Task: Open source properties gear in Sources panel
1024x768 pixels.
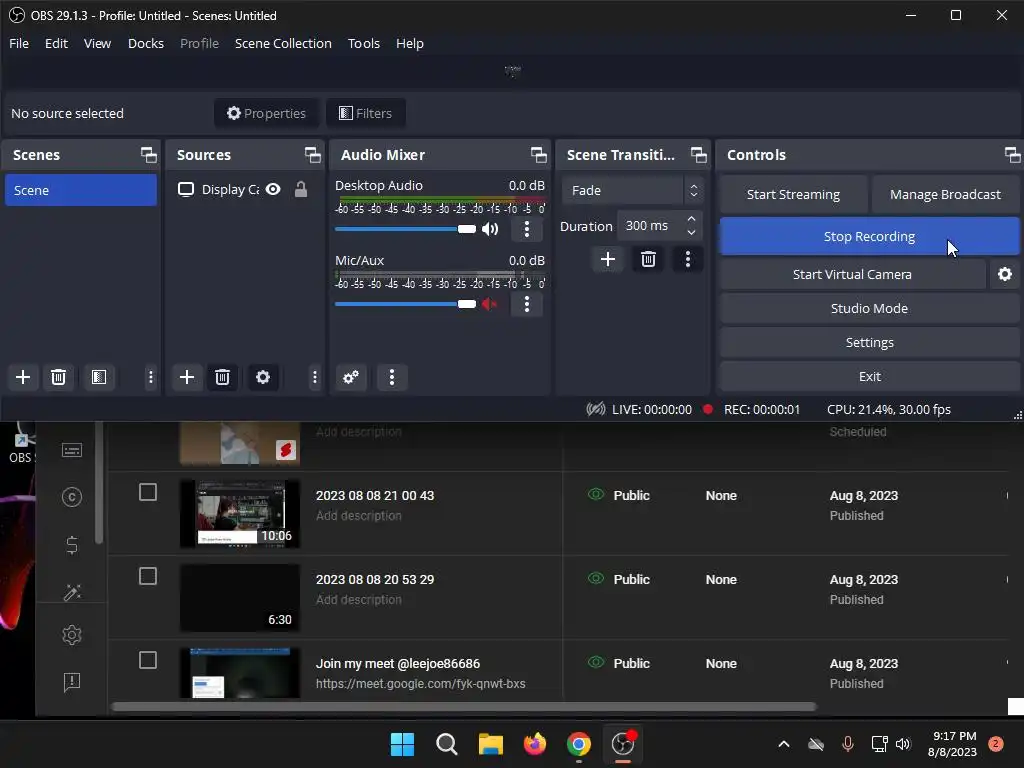Action: point(263,377)
